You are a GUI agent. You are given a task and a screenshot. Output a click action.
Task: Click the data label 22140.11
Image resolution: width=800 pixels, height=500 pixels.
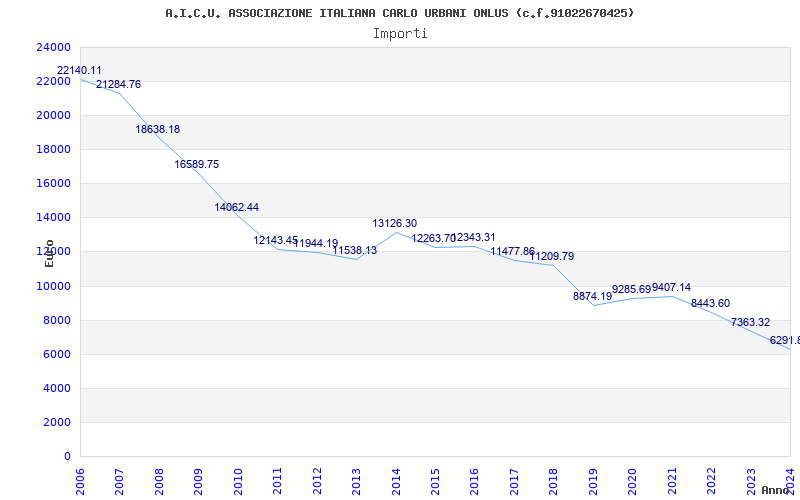79,70
